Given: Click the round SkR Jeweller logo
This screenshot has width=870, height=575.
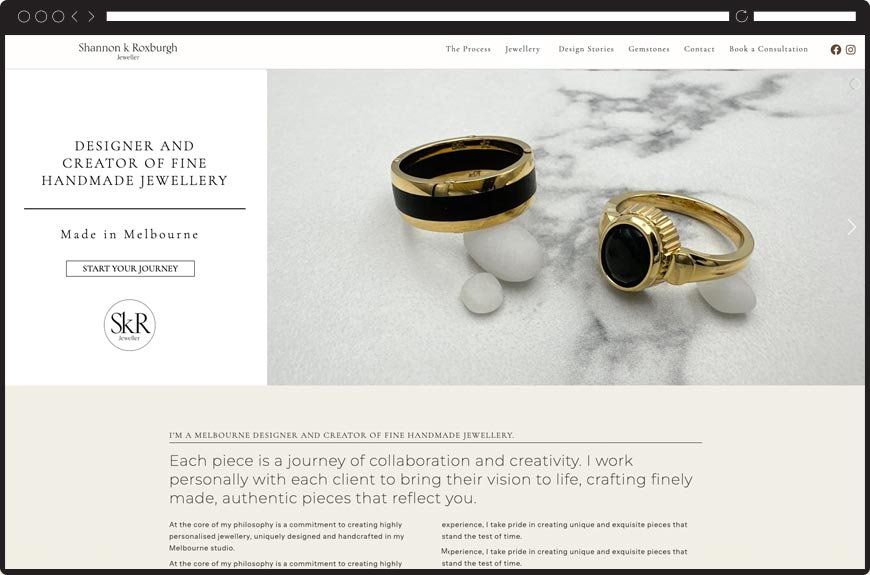Looking at the screenshot, I should (x=130, y=325).
